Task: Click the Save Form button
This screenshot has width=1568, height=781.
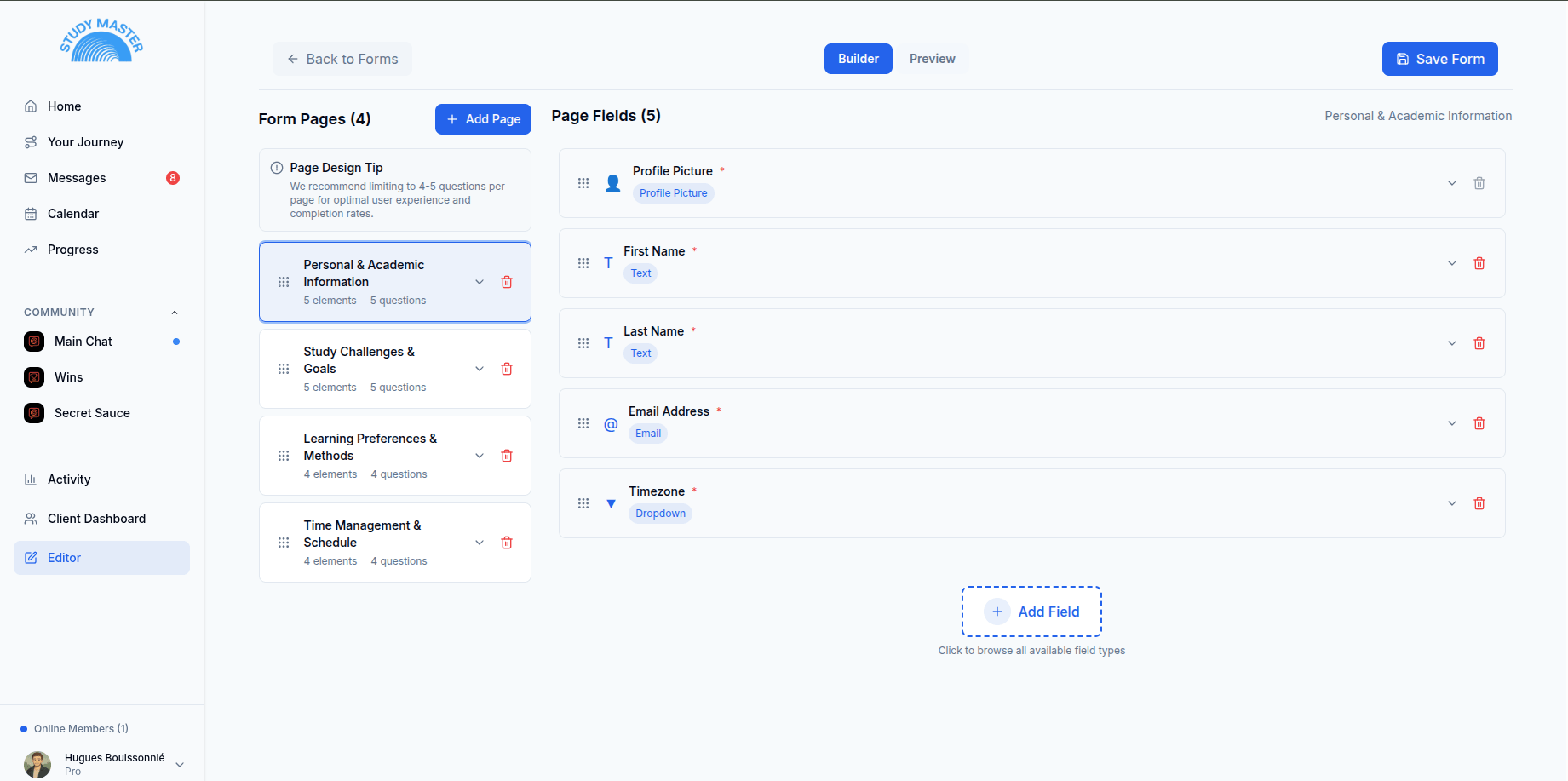Action: pyautogui.click(x=1439, y=59)
